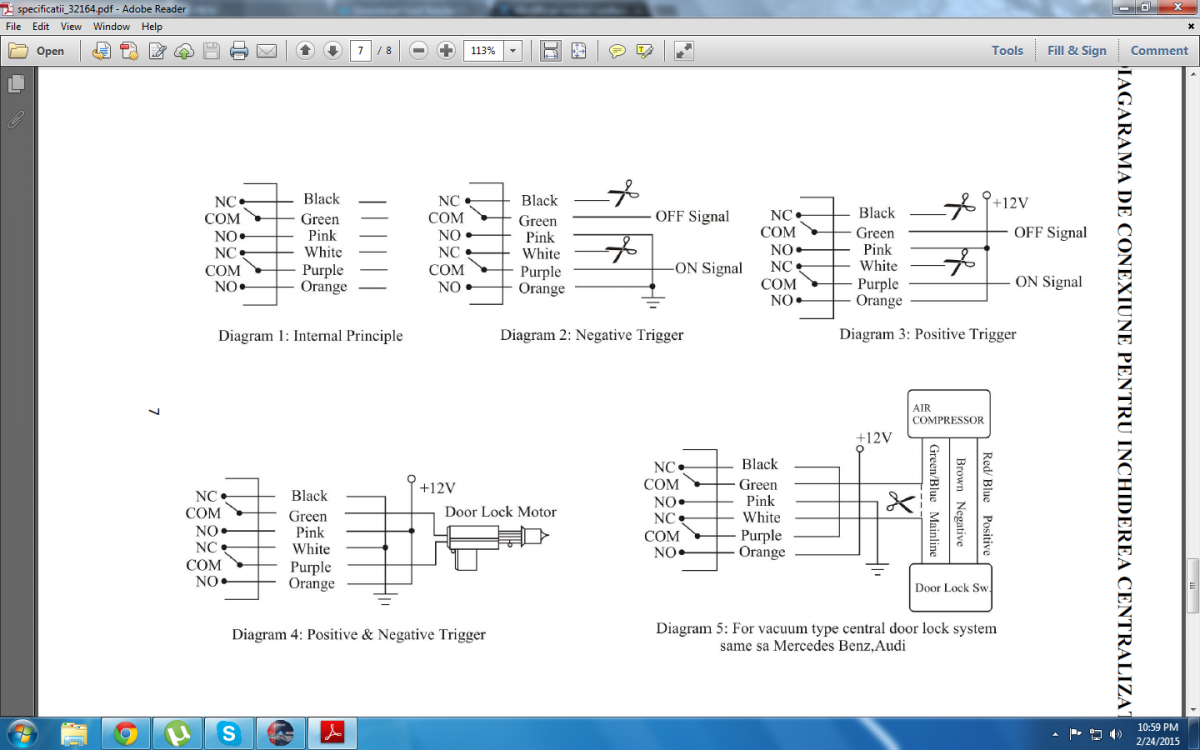The image size is (1200, 750).
Task: Click the Open folder icon in toolbar
Action: click(x=18, y=51)
